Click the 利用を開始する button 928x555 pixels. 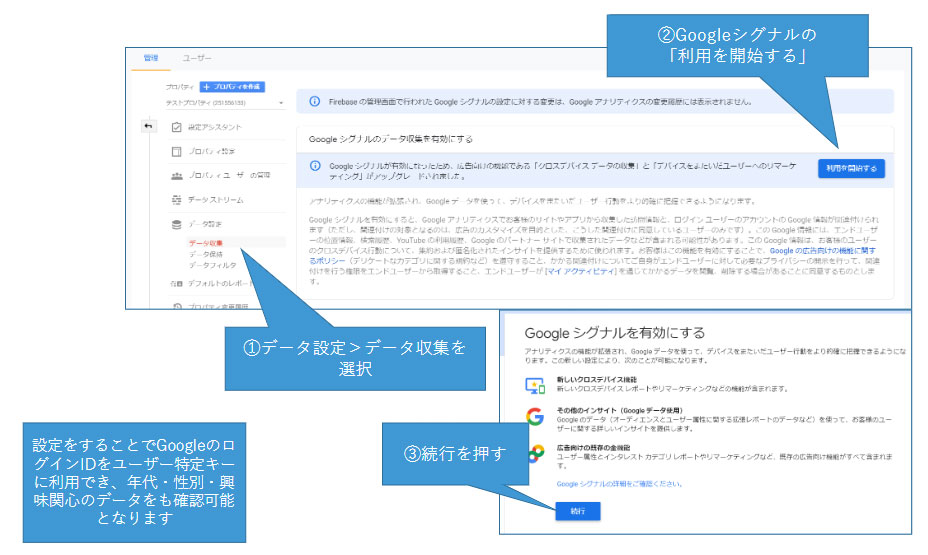pos(851,169)
